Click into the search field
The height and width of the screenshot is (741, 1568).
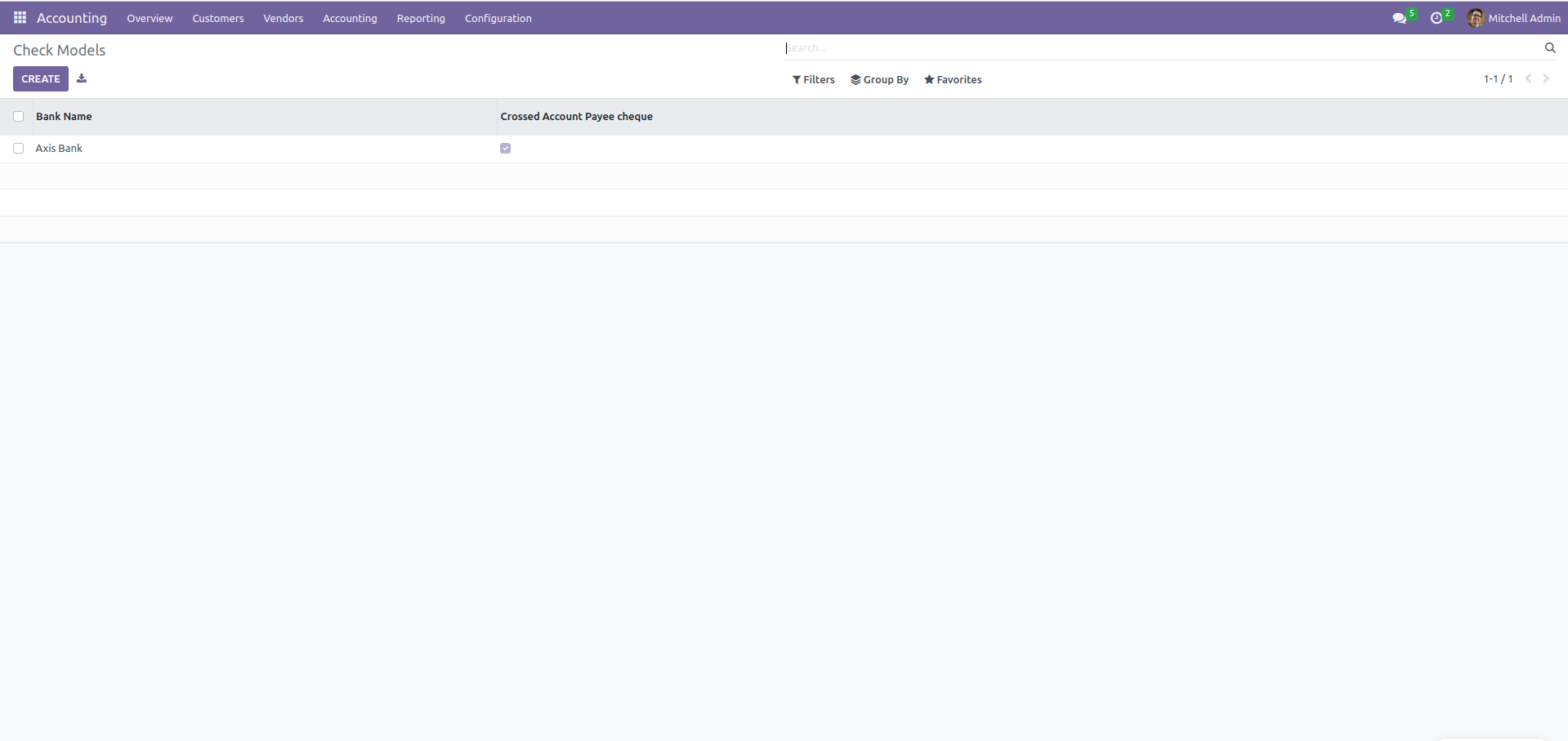click(1160, 48)
